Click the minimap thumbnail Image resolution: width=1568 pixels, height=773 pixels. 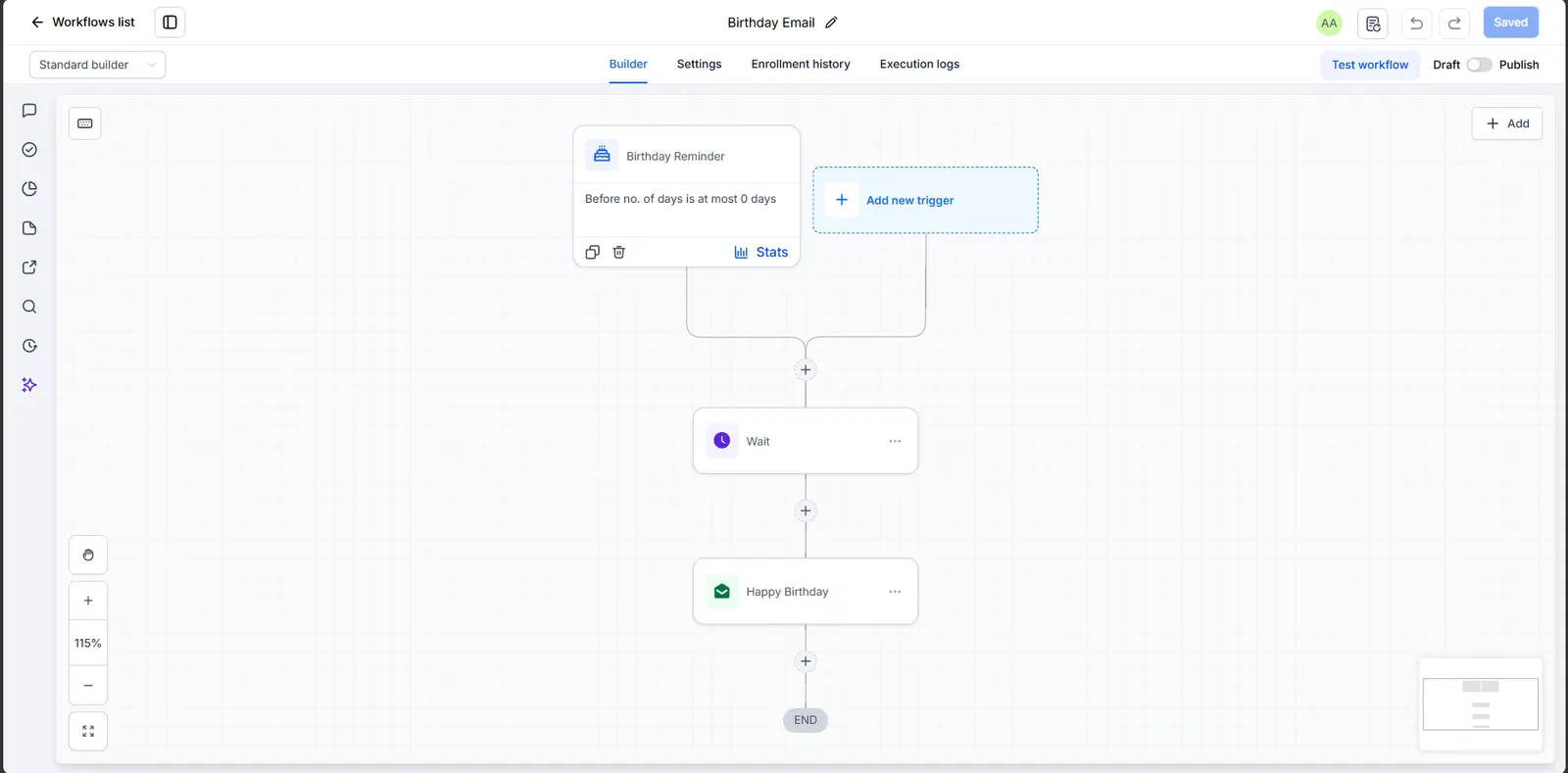tap(1480, 703)
